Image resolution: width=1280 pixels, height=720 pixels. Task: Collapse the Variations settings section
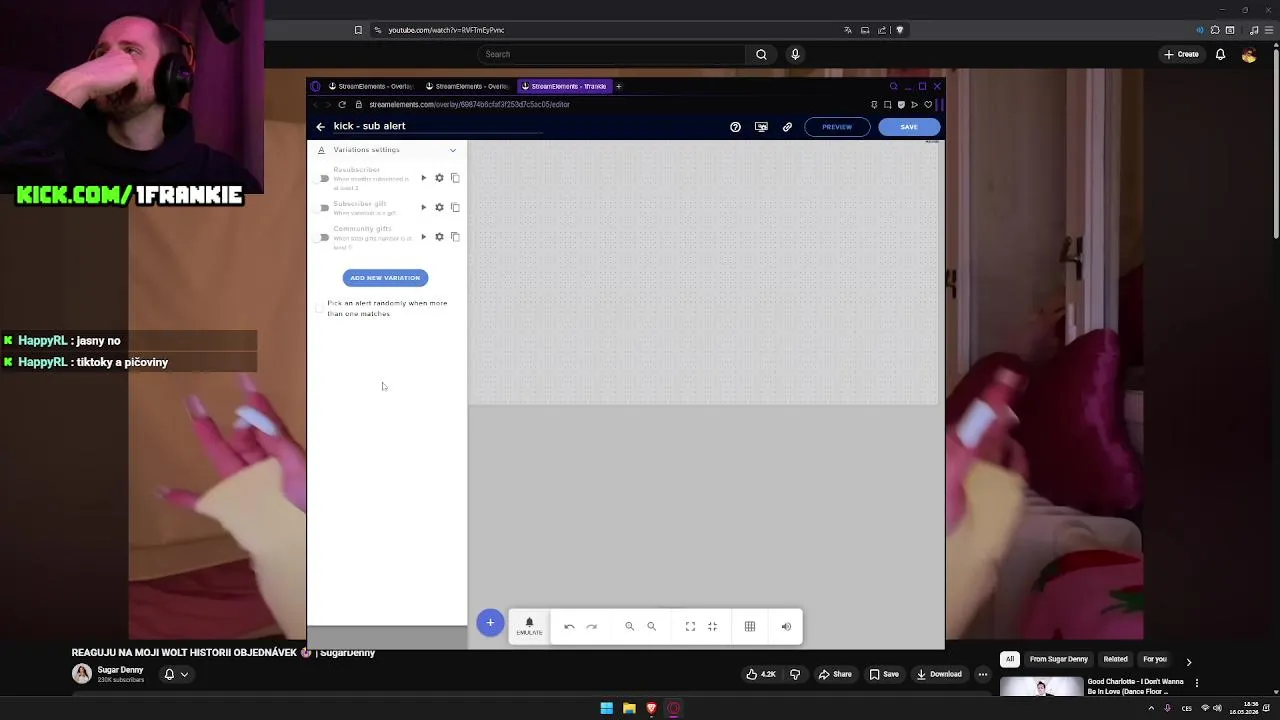(452, 150)
